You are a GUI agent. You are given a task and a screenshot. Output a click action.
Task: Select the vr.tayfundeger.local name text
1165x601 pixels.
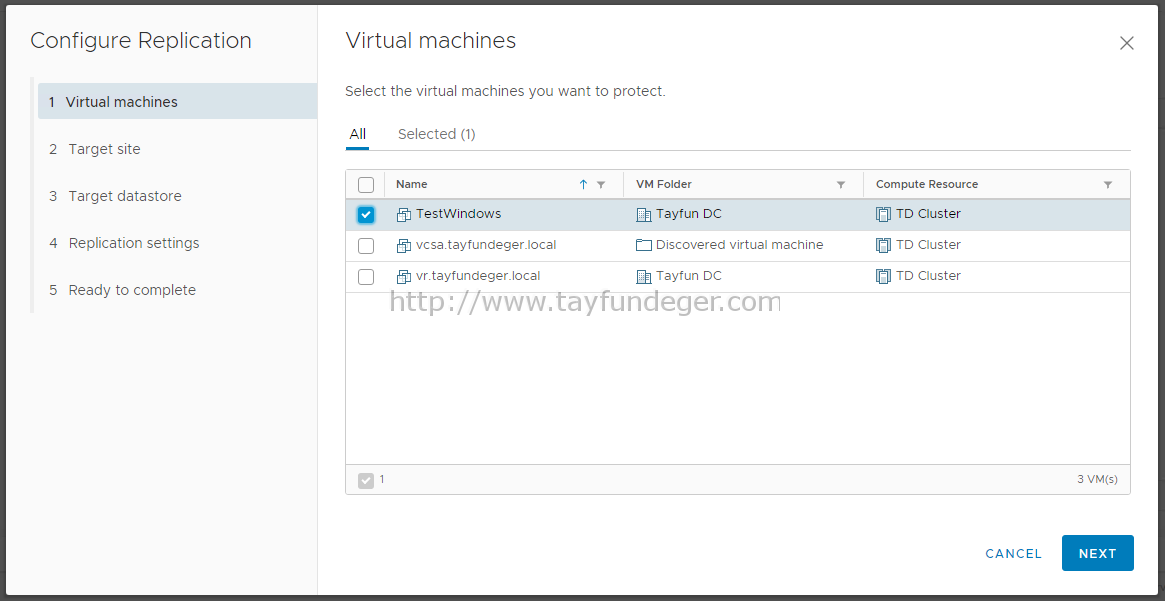(478, 276)
